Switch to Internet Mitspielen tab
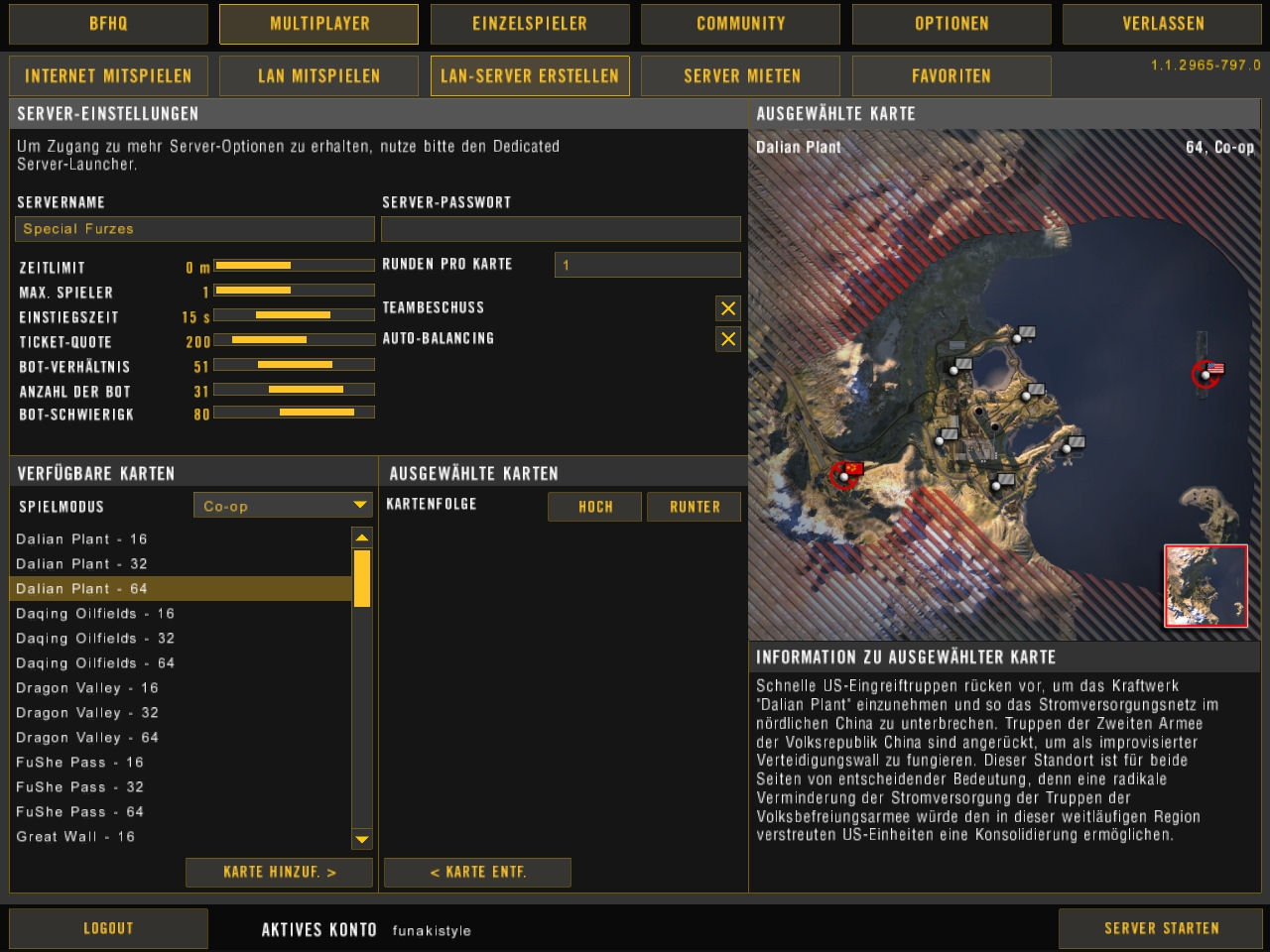1270x952 pixels. pos(108,76)
